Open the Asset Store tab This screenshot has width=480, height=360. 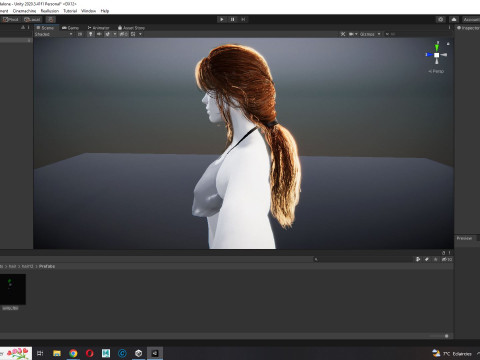131,28
